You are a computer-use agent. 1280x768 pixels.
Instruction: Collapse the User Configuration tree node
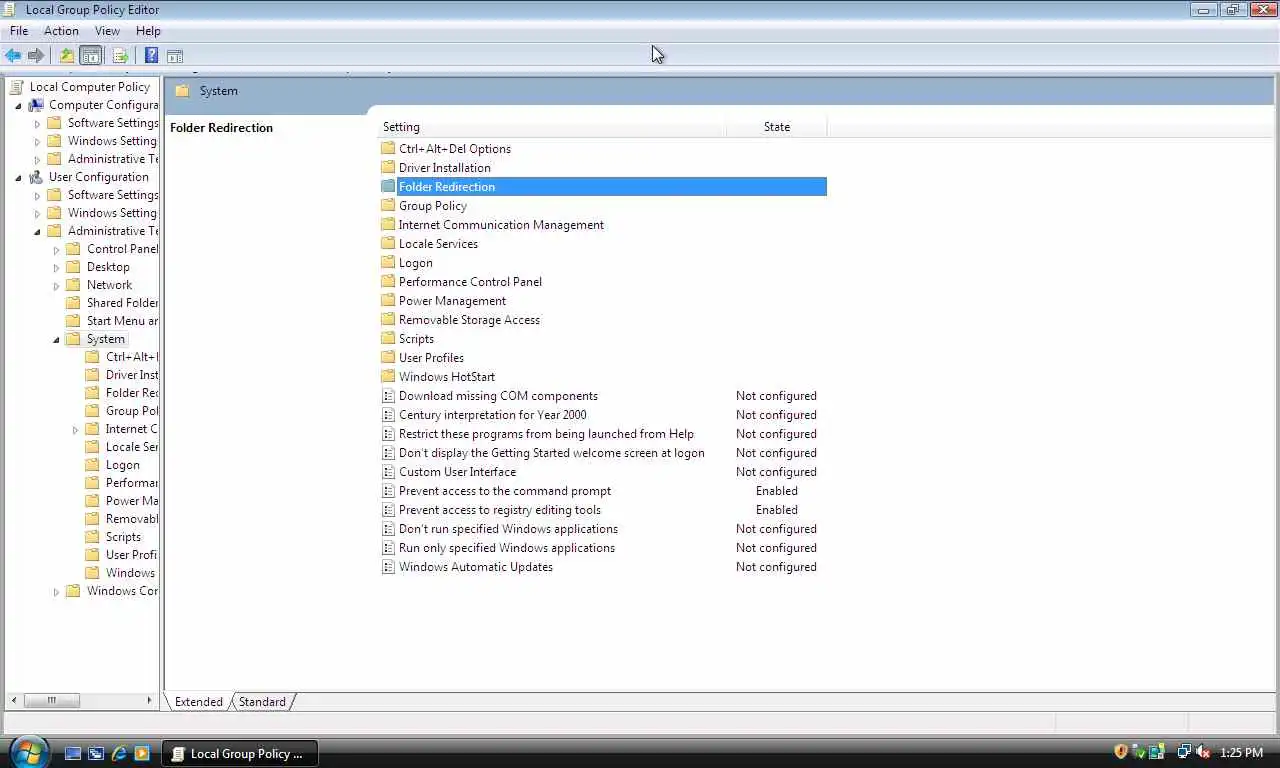(18, 177)
